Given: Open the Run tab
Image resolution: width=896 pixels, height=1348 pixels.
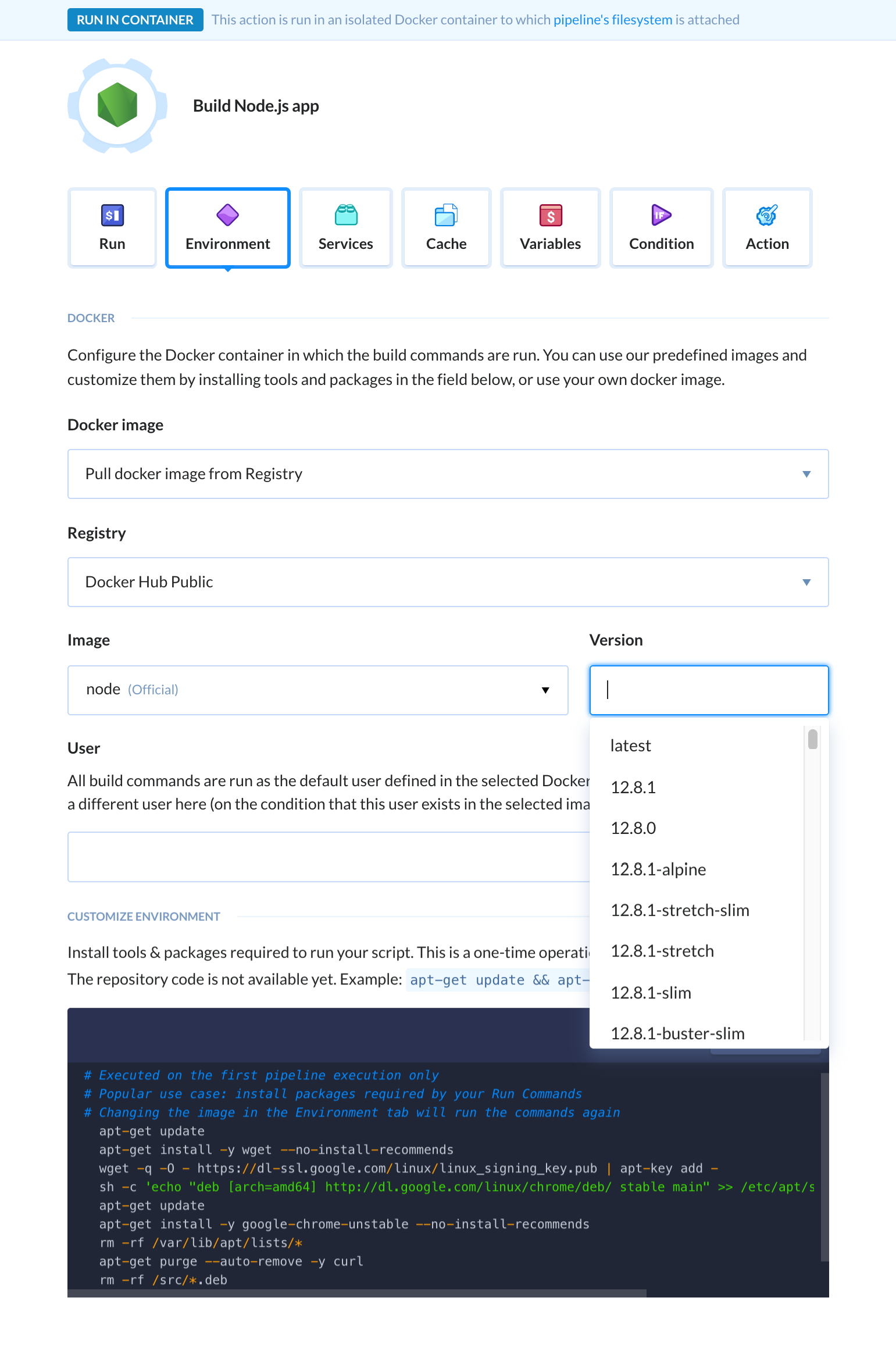Looking at the screenshot, I should [x=112, y=227].
